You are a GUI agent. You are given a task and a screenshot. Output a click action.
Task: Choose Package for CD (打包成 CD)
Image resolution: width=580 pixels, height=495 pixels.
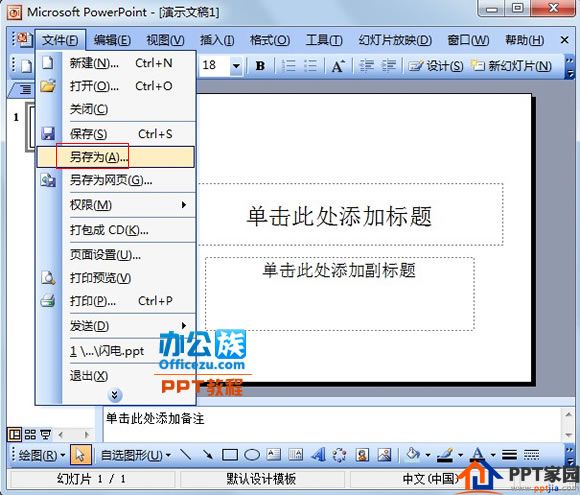[x=116, y=230]
